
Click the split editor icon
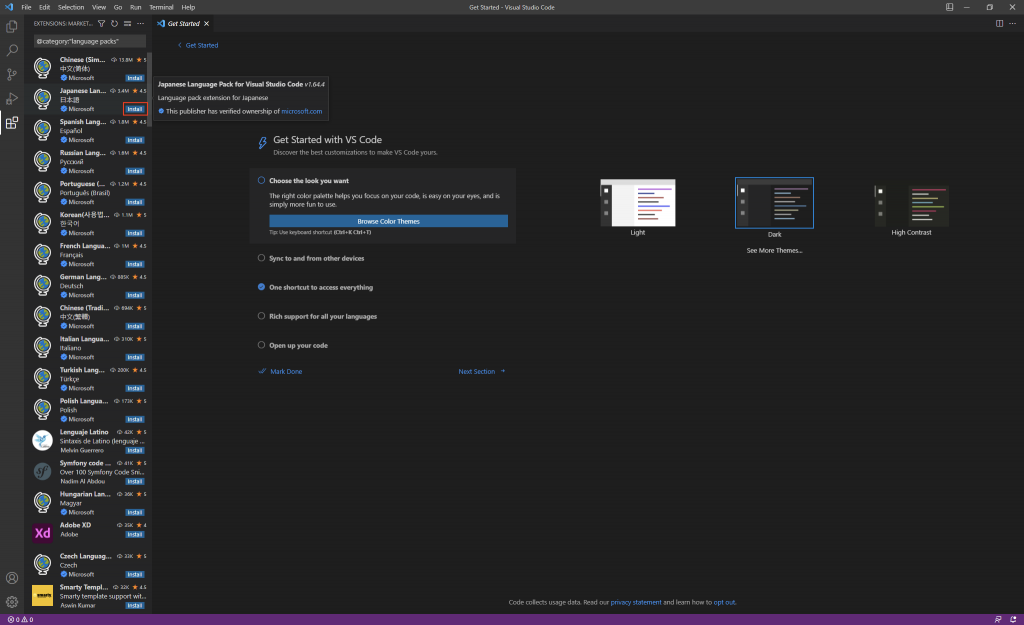[999, 24]
